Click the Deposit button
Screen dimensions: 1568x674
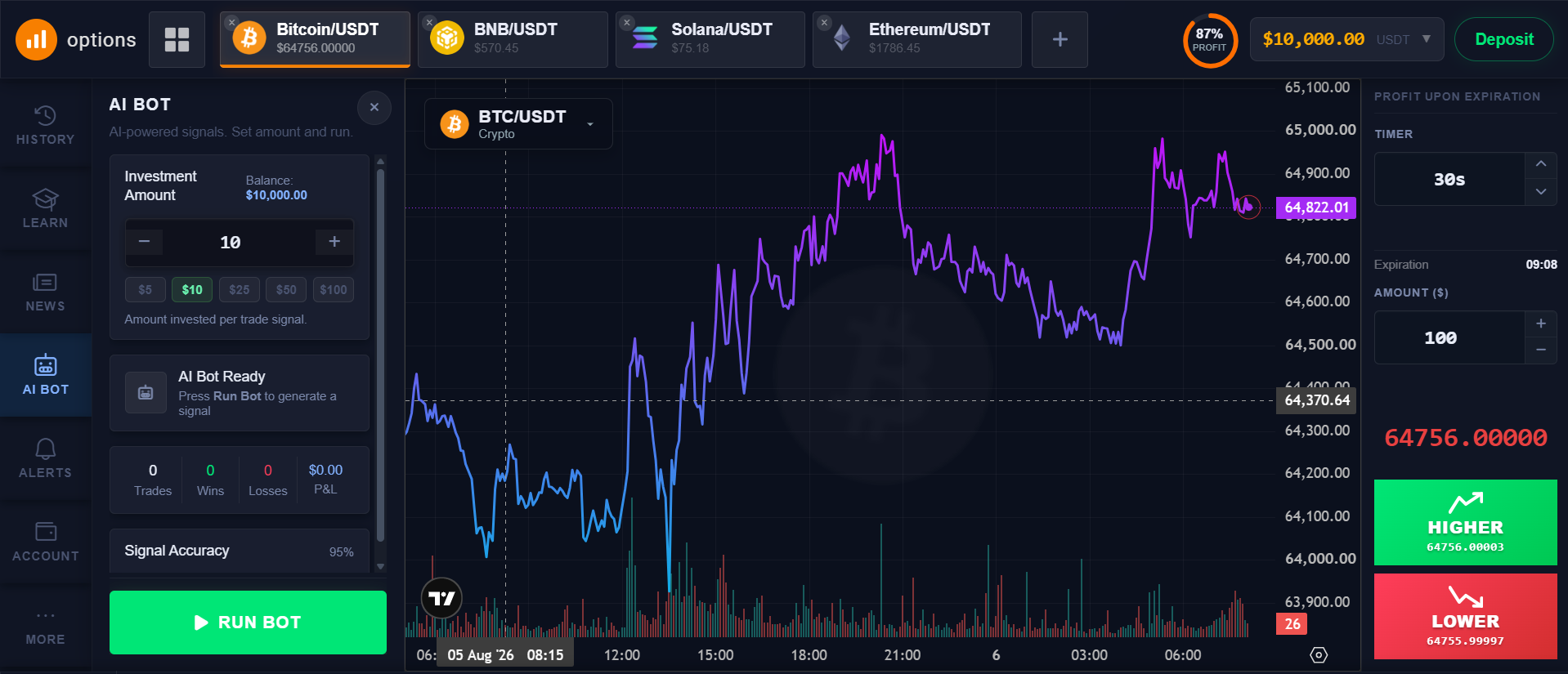click(1503, 39)
